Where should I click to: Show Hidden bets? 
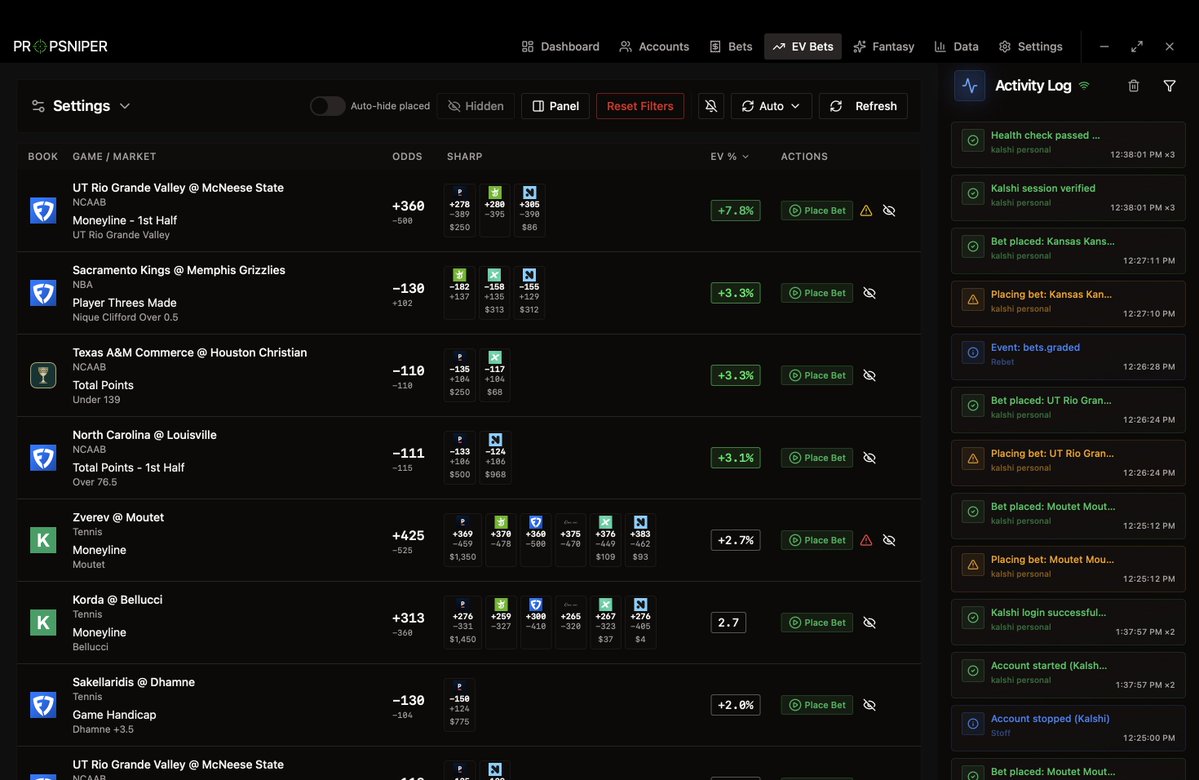pyautogui.click(x=476, y=106)
